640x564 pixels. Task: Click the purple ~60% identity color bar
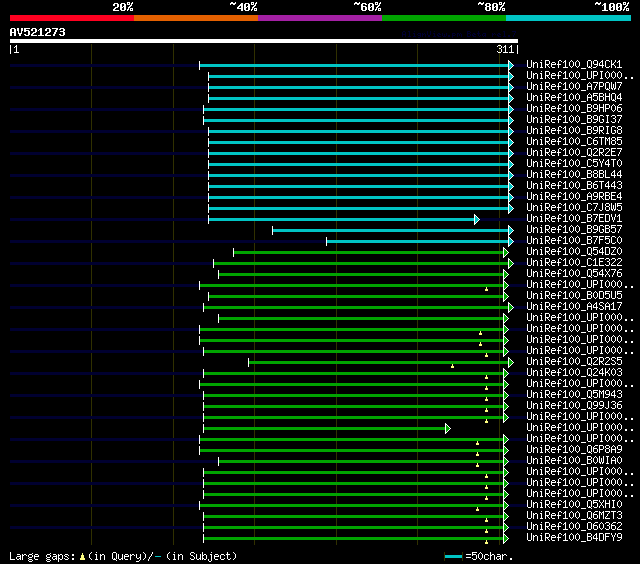point(320,18)
